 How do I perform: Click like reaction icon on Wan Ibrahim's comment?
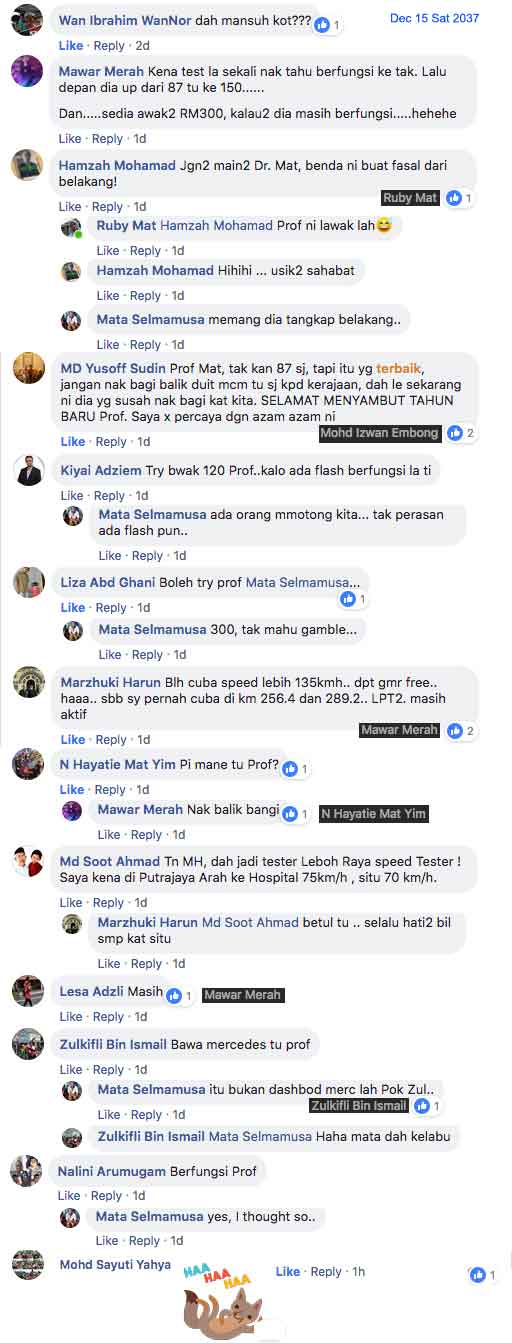click(x=322, y=24)
